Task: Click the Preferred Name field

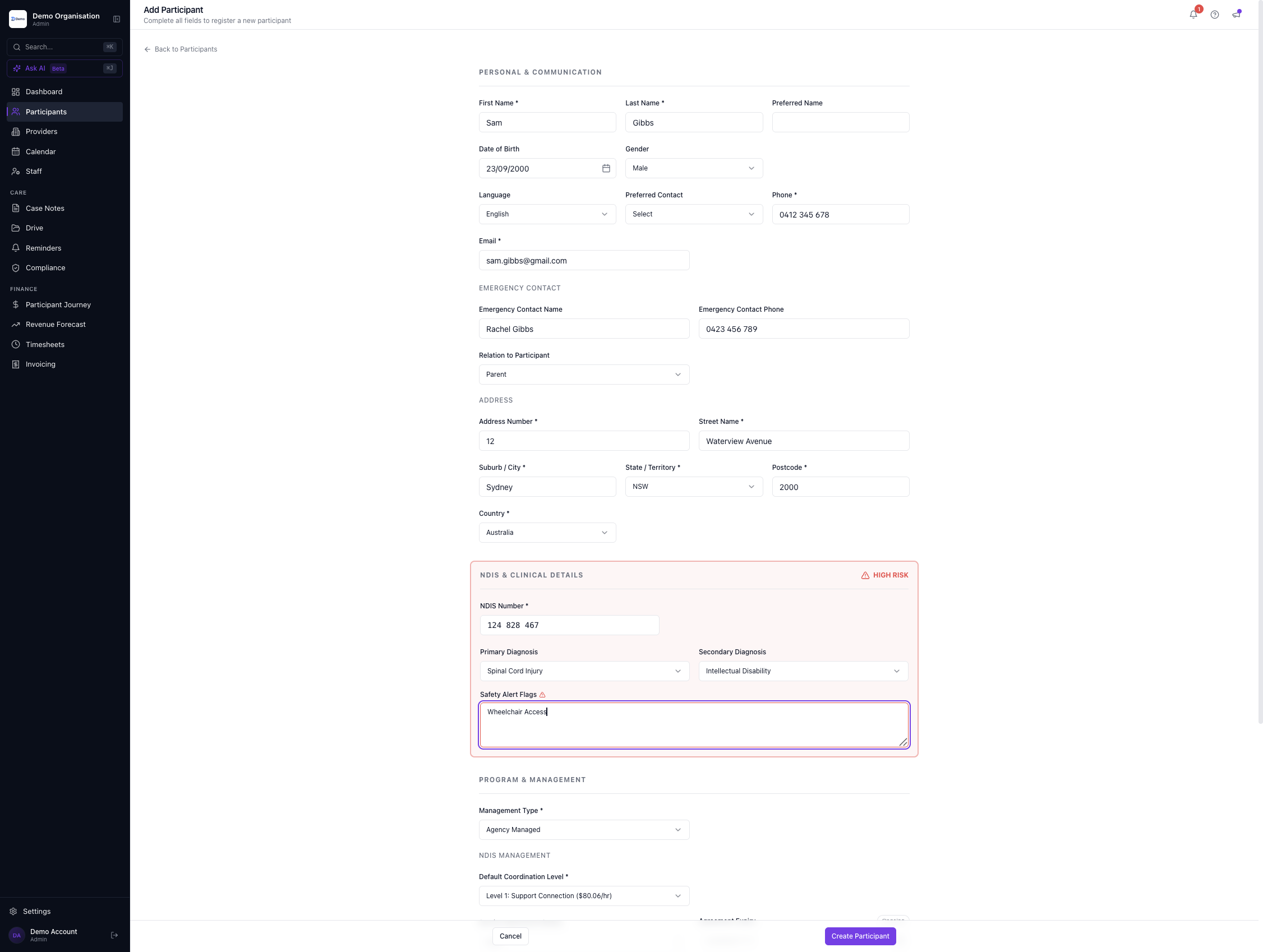Action: pos(841,123)
